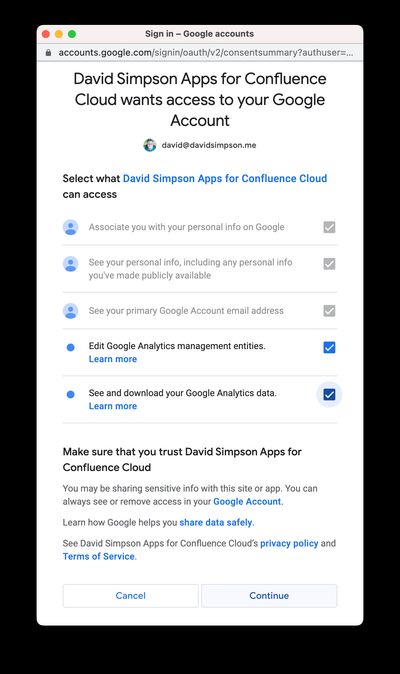The image size is (400, 674).
Task: Open Learn more under Edit Google Analytics
Action: pyautogui.click(x=113, y=359)
